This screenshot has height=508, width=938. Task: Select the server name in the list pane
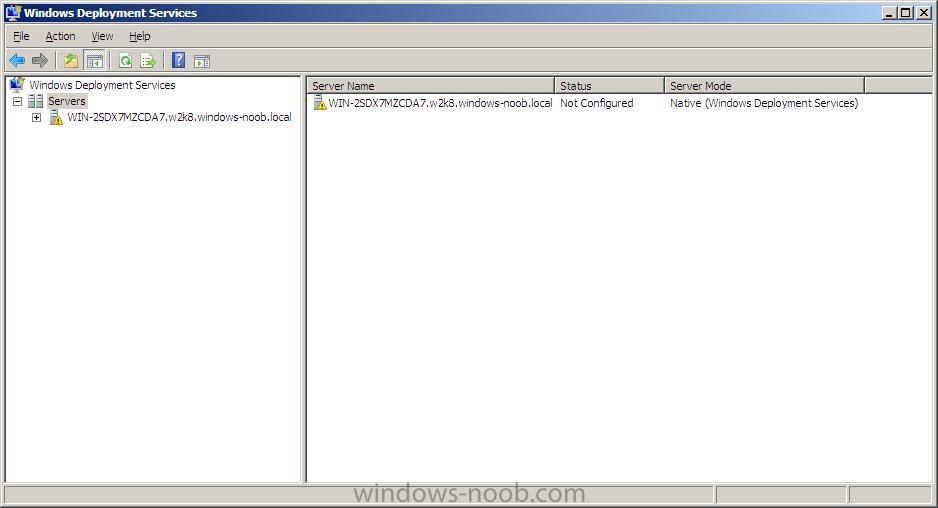click(440, 103)
